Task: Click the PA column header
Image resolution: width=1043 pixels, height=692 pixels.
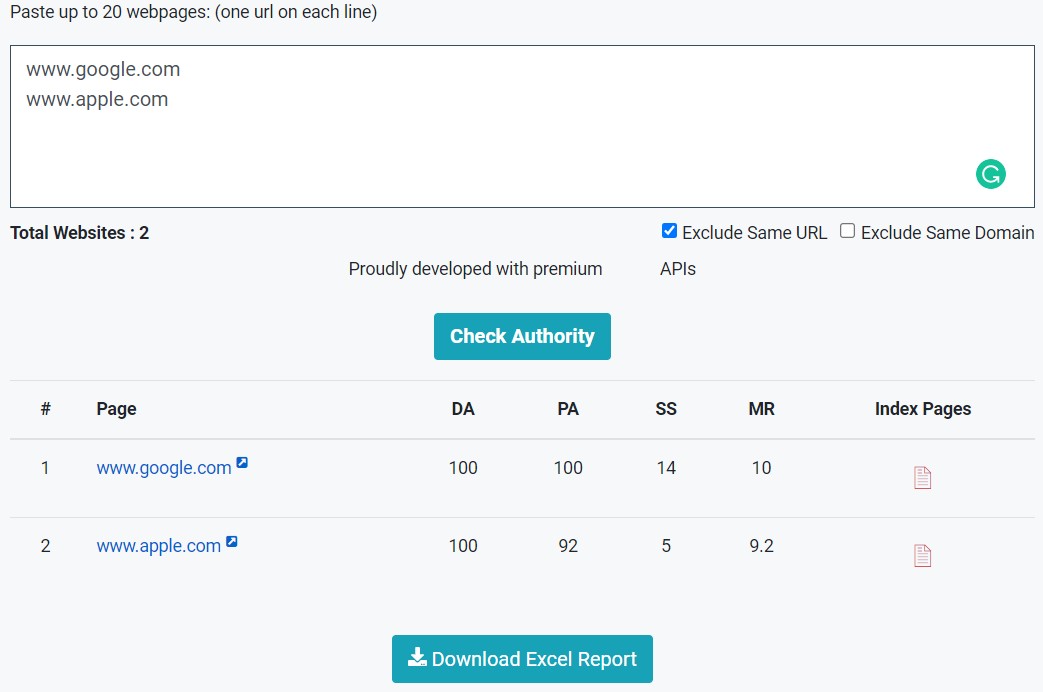Action: pos(568,409)
